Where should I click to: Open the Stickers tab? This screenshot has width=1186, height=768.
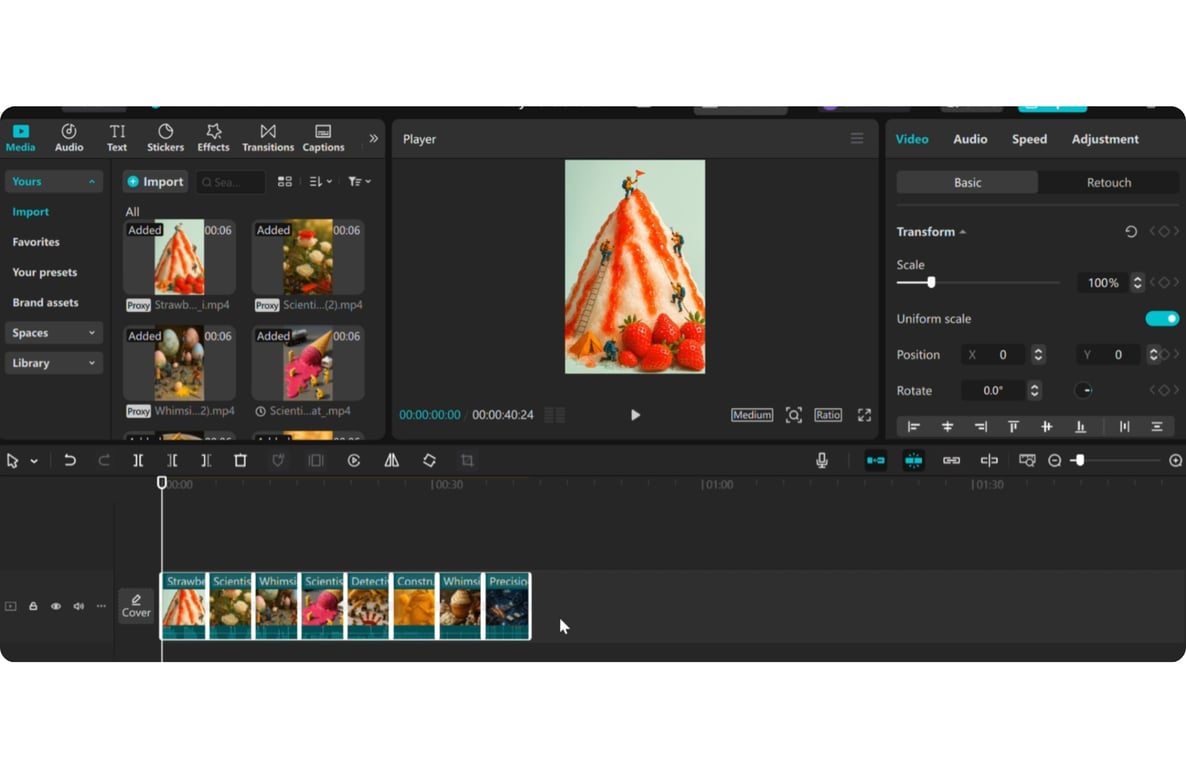tap(165, 138)
